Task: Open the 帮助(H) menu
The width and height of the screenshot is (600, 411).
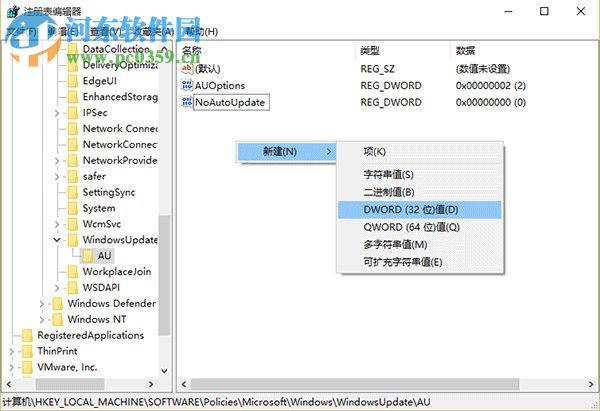Action: tap(202, 32)
